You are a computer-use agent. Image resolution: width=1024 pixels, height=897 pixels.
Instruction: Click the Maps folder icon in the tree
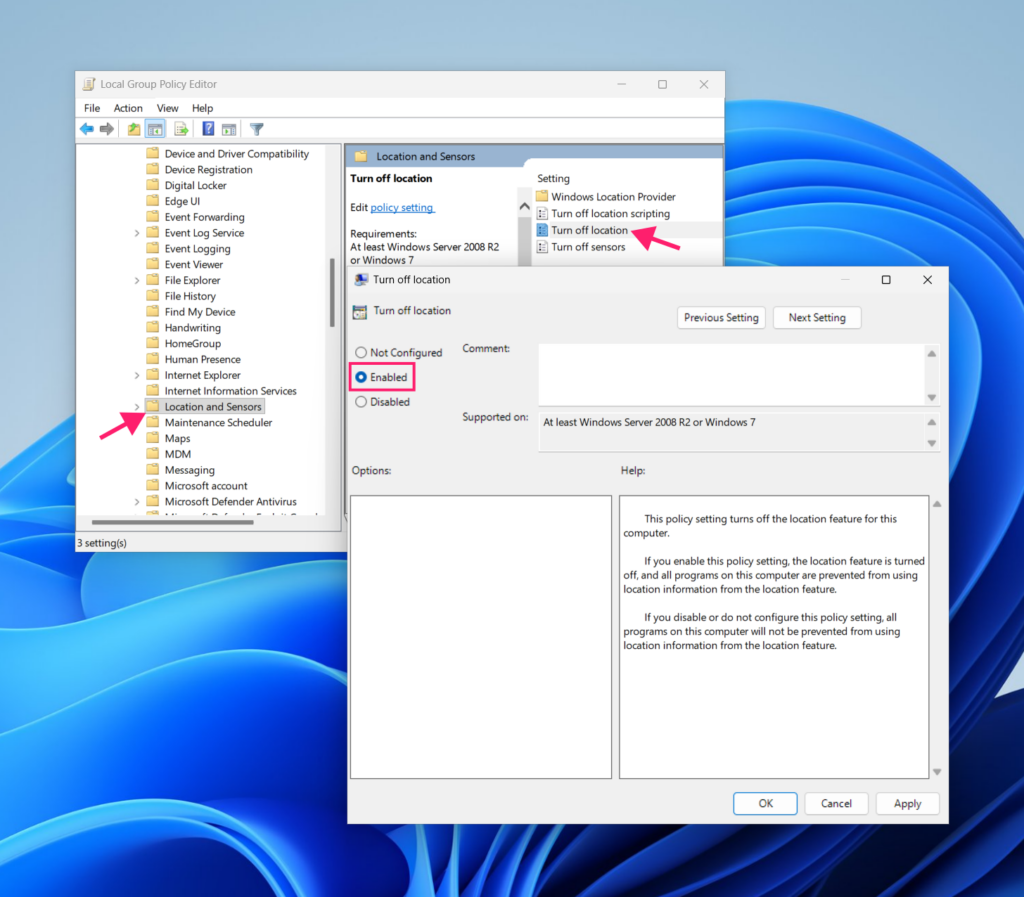pyautogui.click(x=153, y=438)
